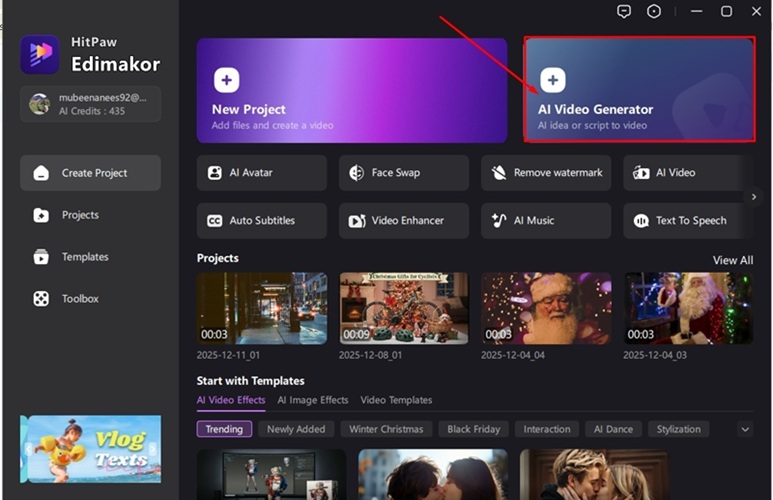The height and width of the screenshot is (500, 773).
Task: Open Projects in the sidebar
Action: click(x=80, y=215)
